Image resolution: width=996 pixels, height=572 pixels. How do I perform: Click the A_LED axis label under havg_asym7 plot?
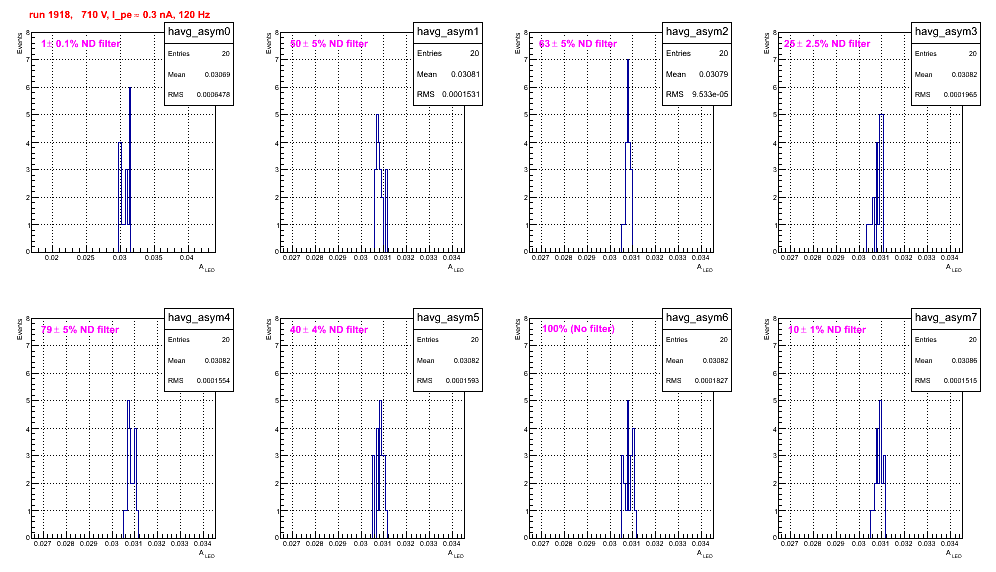click(954, 554)
